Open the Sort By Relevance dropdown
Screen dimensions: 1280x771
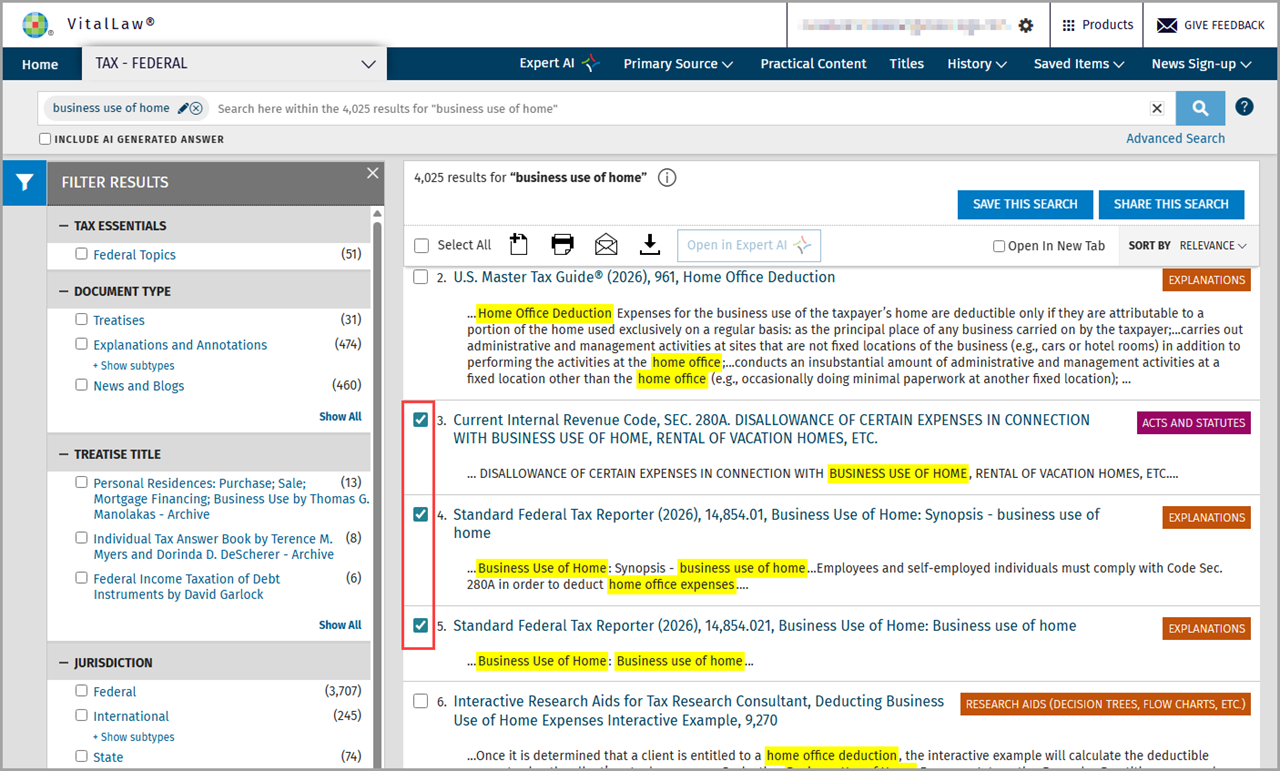click(x=1213, y=245)
